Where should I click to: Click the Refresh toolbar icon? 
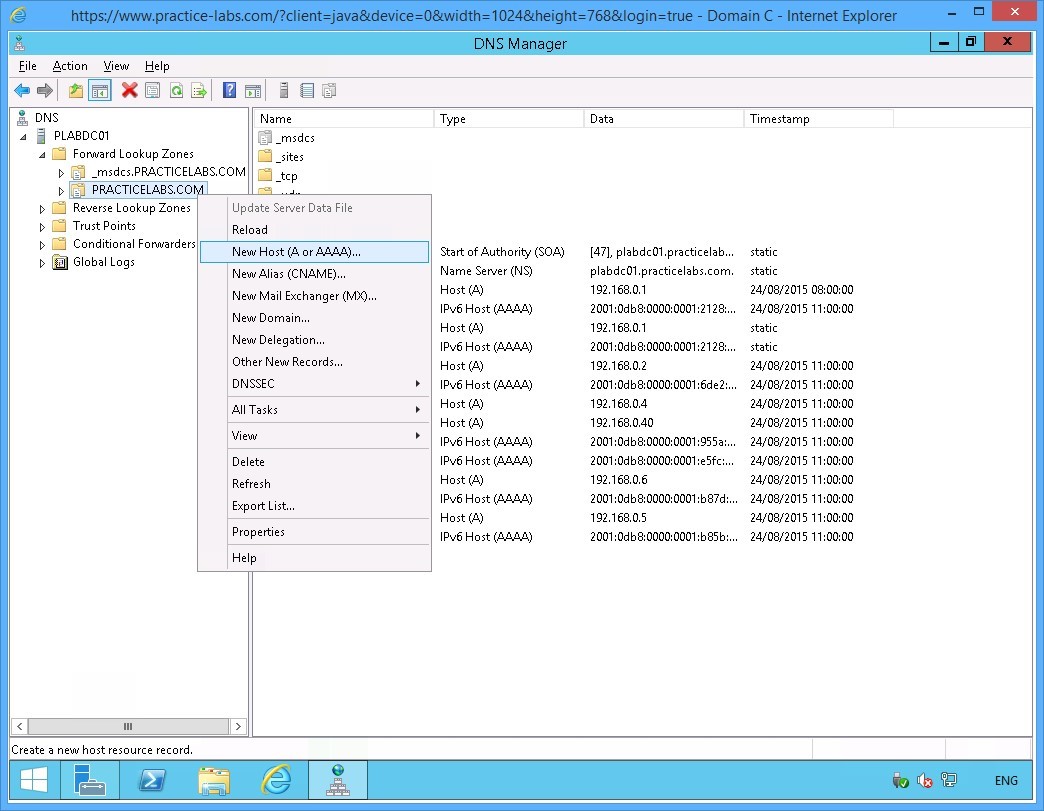click(176, 91)
